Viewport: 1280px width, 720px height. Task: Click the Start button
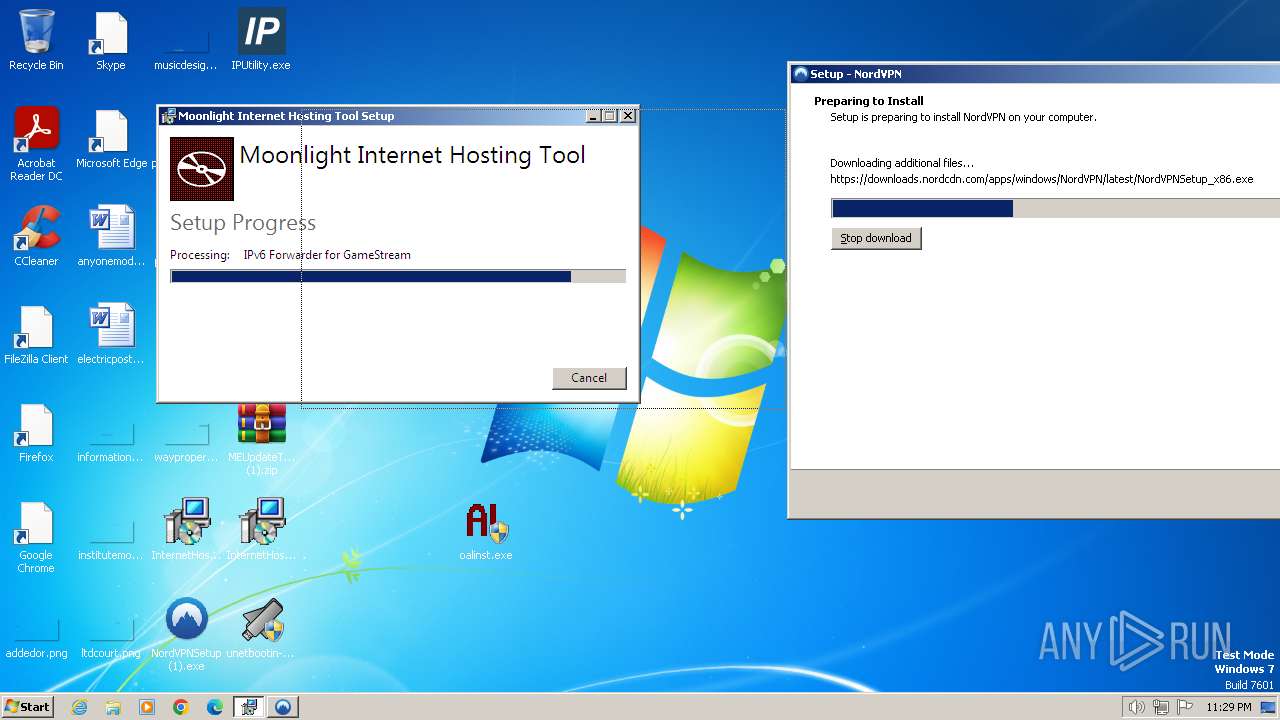pyautogui.click(x=28, y=707)
